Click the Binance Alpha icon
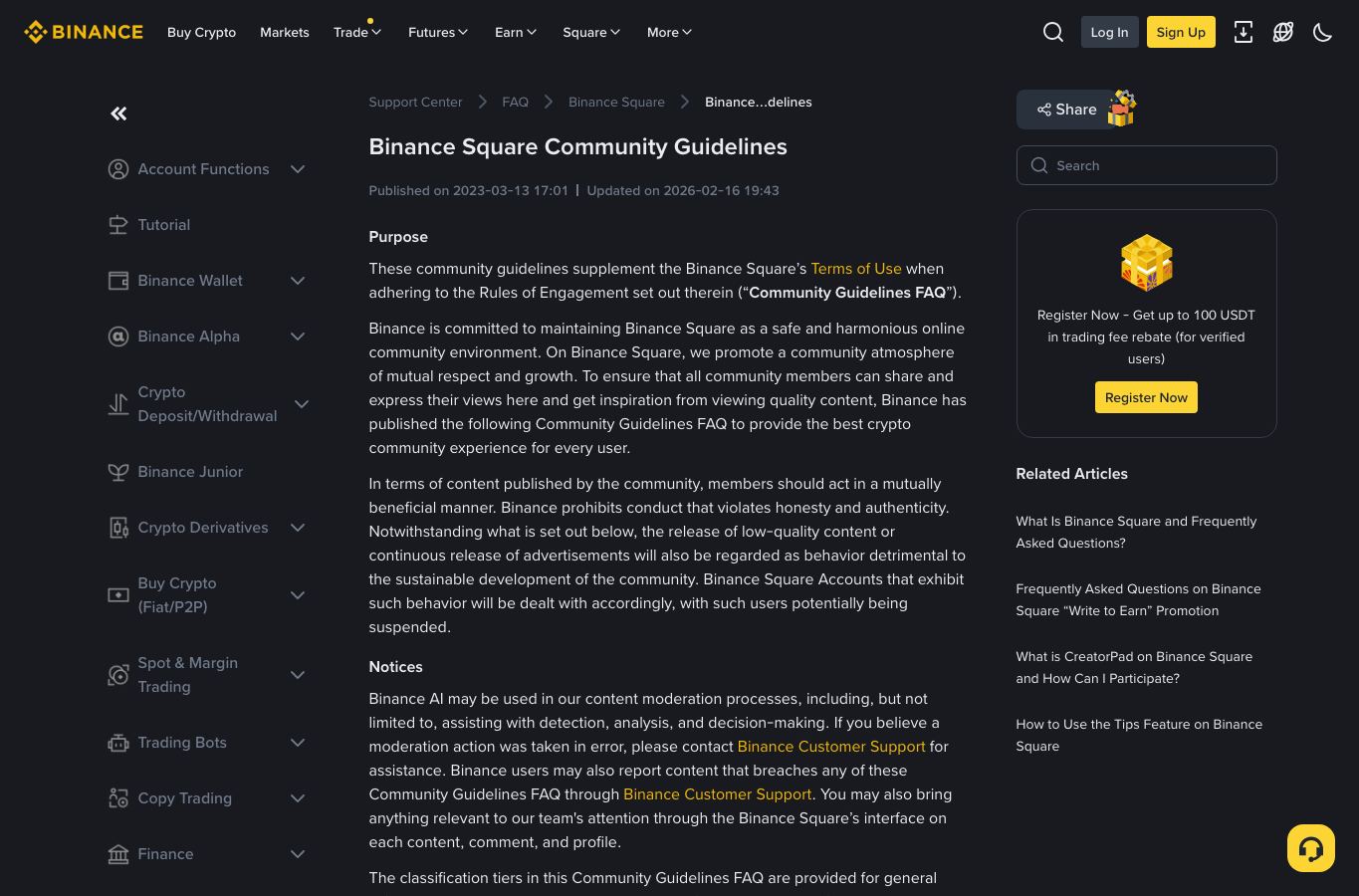 click(x=118, y=336)
